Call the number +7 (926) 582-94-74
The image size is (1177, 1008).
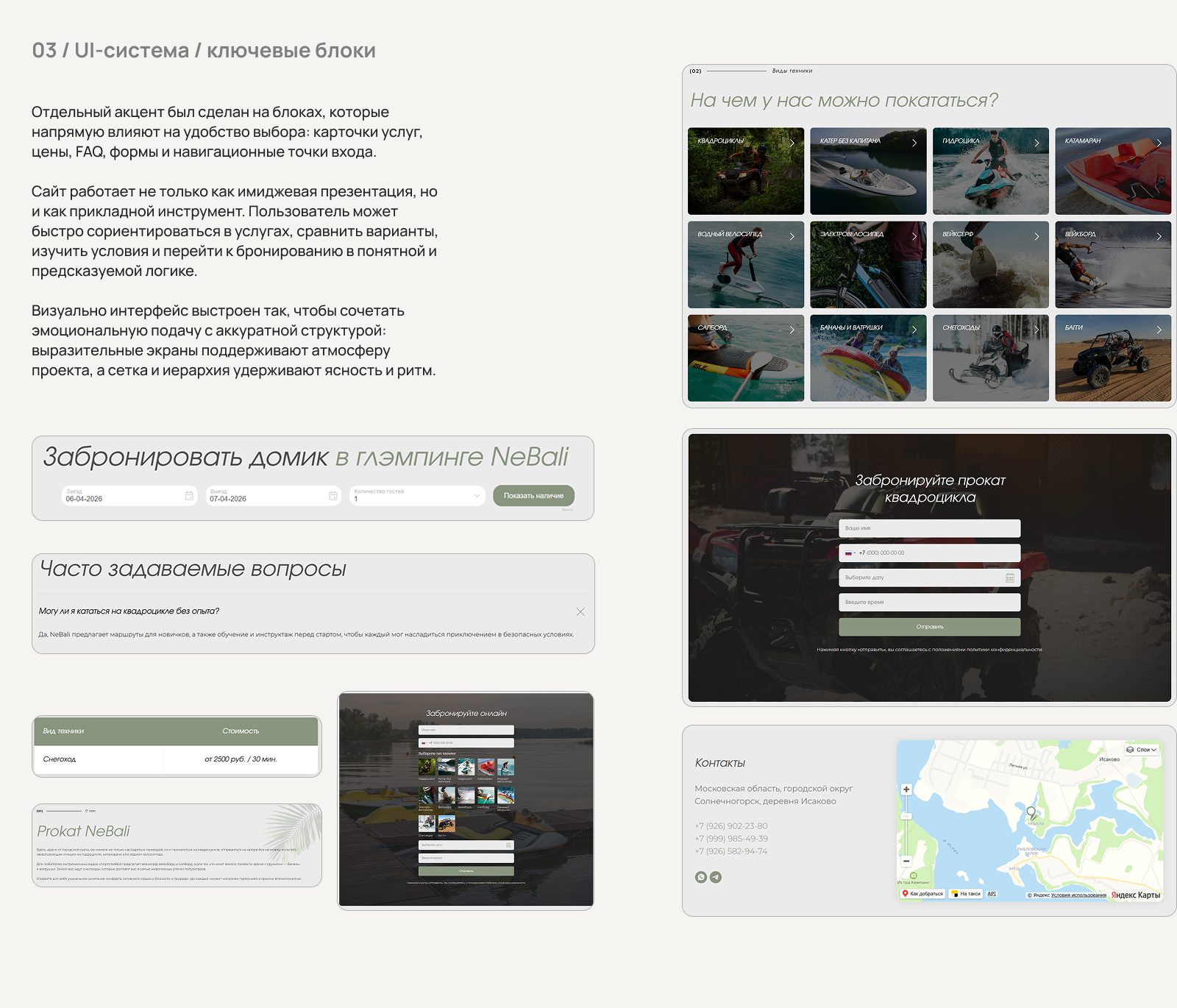731,851
